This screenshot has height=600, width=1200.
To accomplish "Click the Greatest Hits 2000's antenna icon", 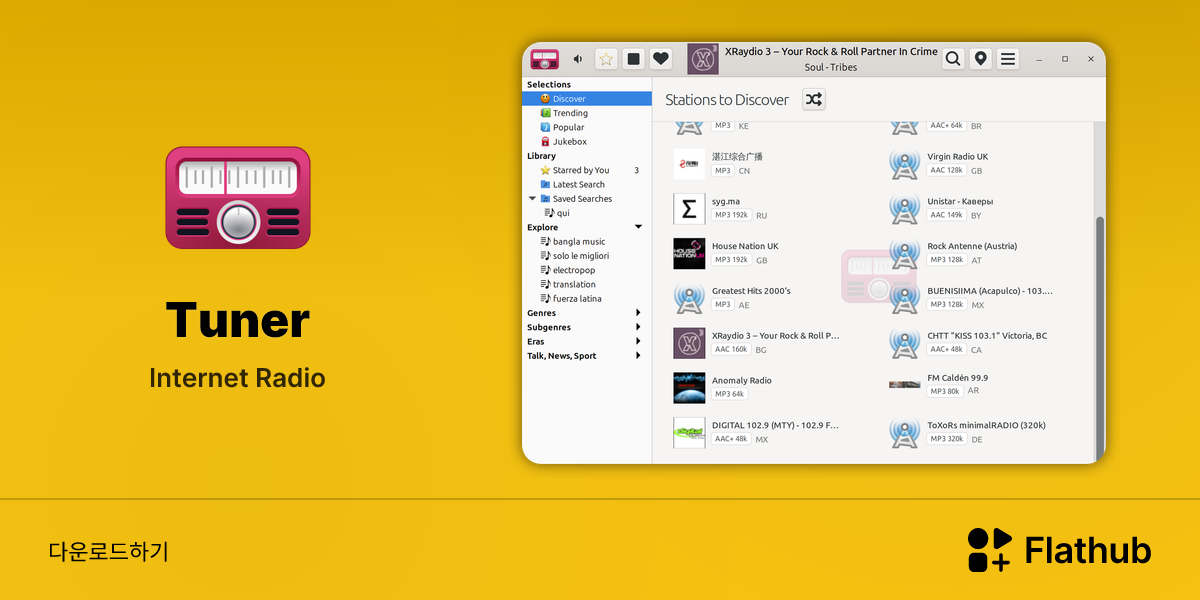I will (x=689, y=298).
